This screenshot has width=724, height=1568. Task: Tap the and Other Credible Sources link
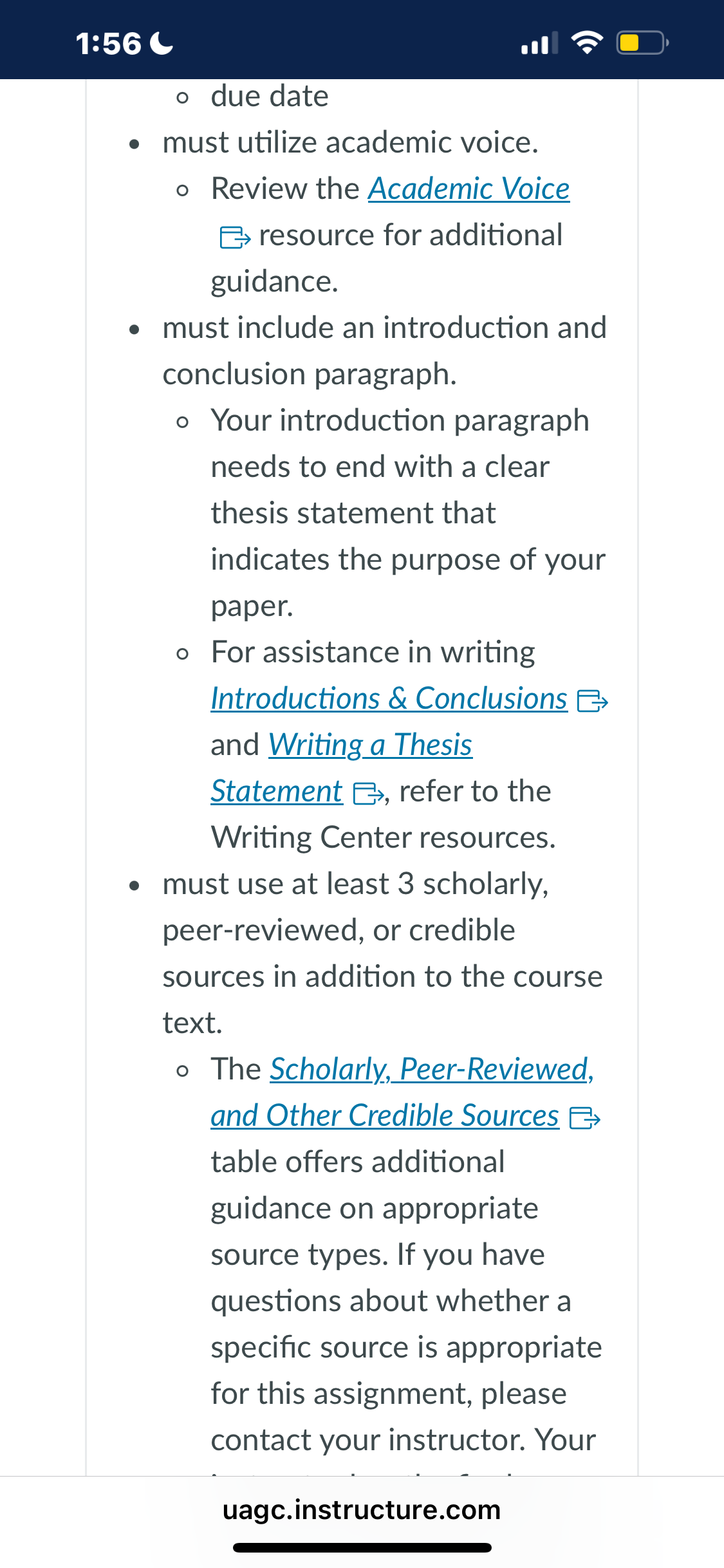385,1116
